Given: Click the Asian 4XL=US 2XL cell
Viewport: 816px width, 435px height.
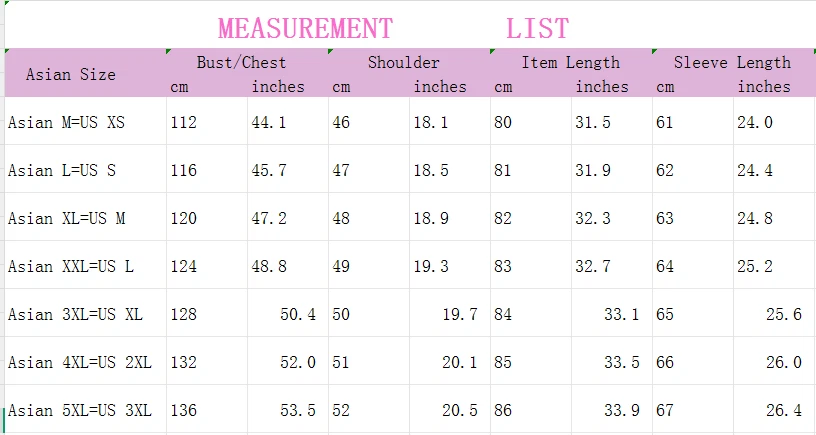Looking at the screenshot, I should pos(79,362).
